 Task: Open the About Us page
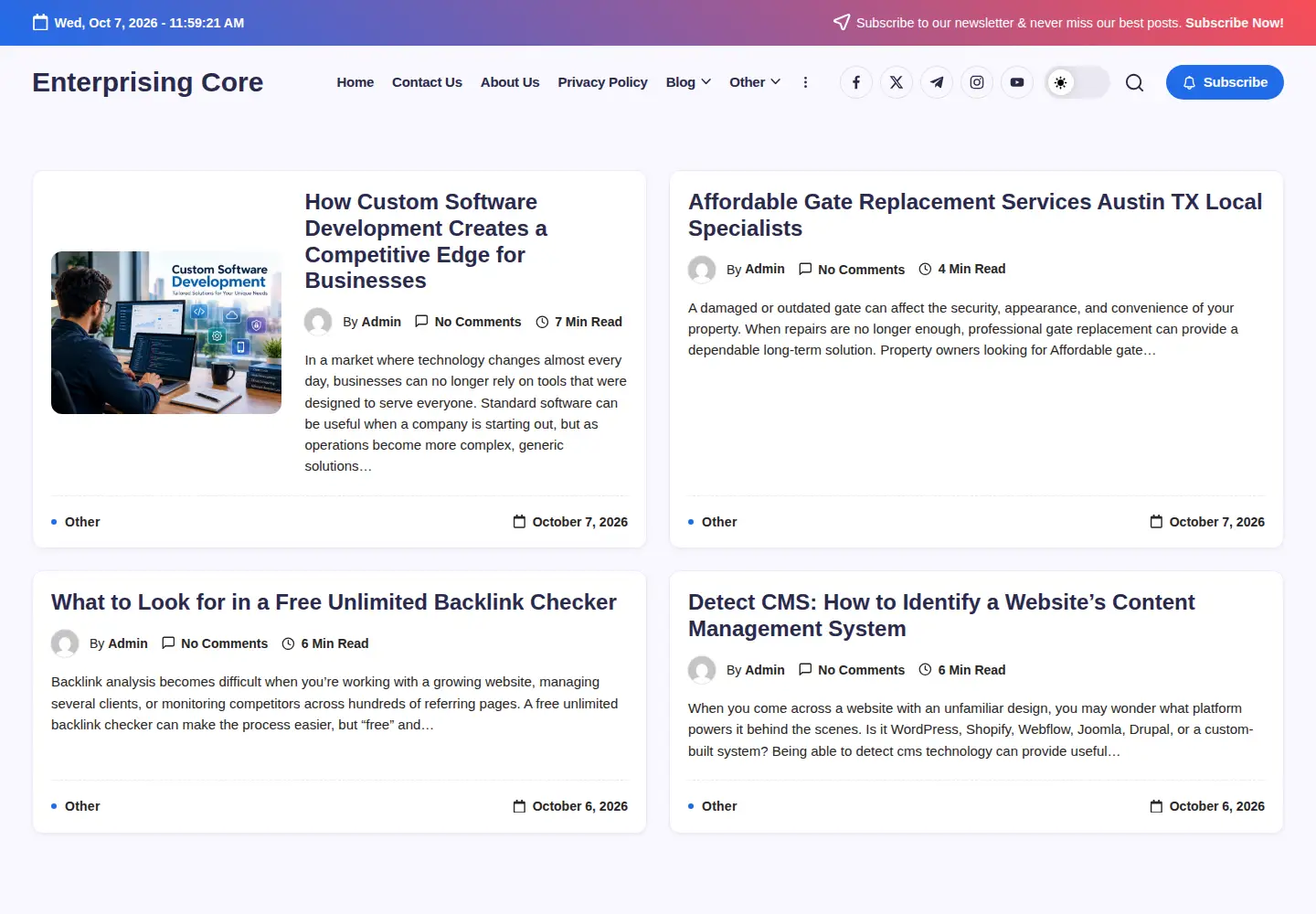[x=510, y=82]
